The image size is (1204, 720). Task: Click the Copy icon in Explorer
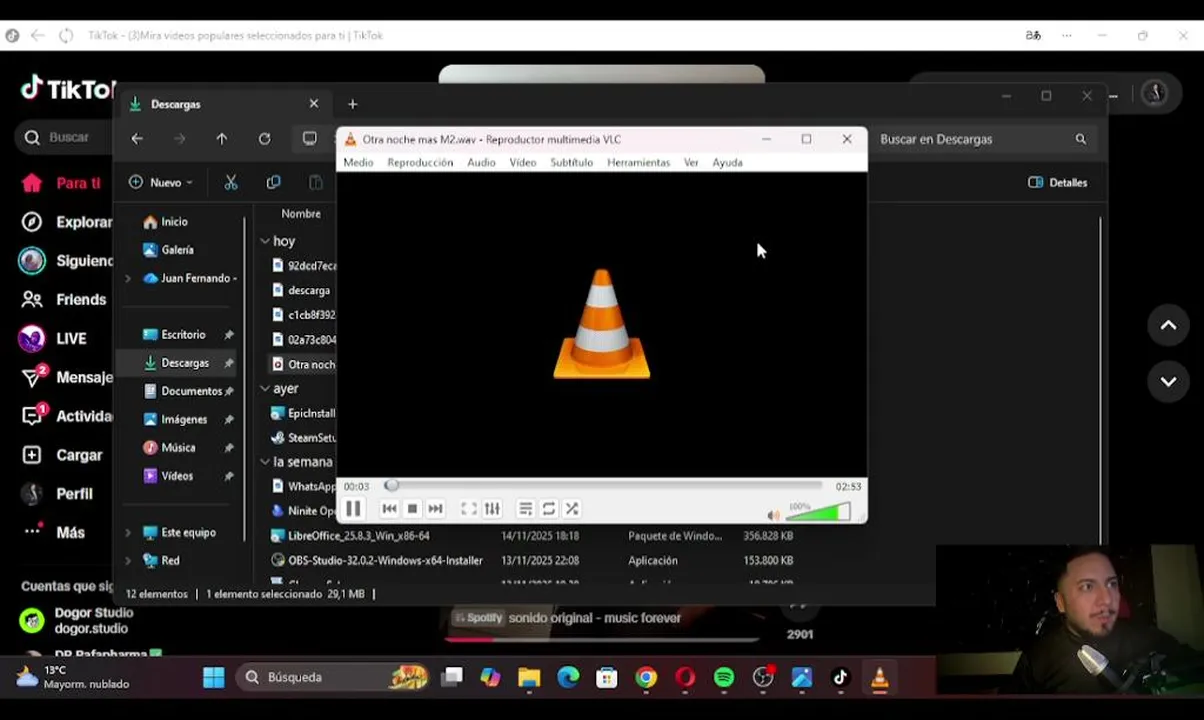[x=273, y=183]
